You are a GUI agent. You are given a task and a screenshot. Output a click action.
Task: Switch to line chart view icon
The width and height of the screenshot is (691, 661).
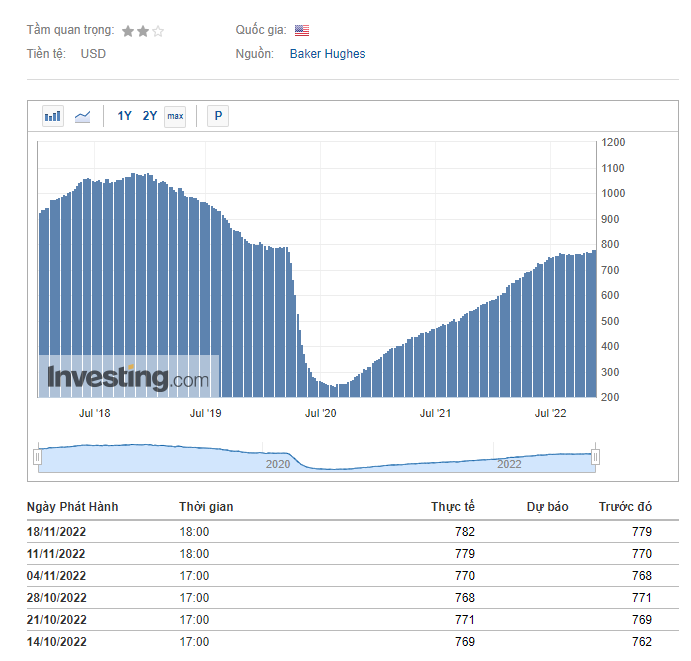[x=82, y=116]
